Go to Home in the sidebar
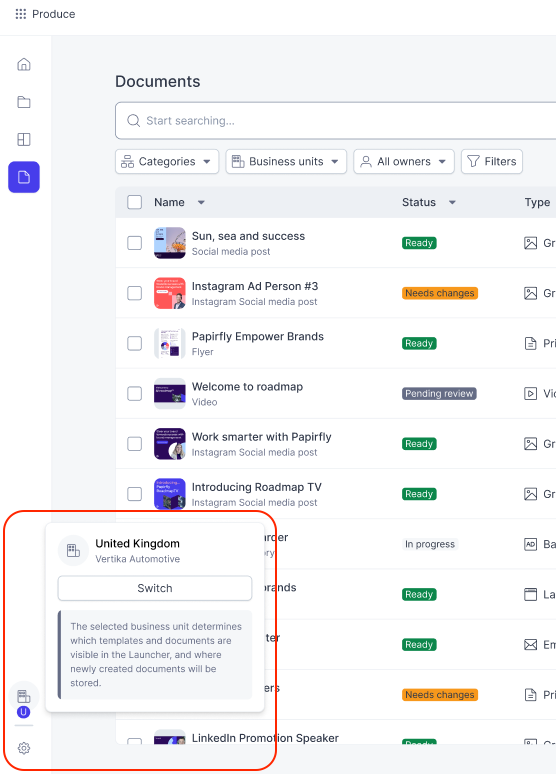This screenshot has width=556, height=774. (24, 64)
